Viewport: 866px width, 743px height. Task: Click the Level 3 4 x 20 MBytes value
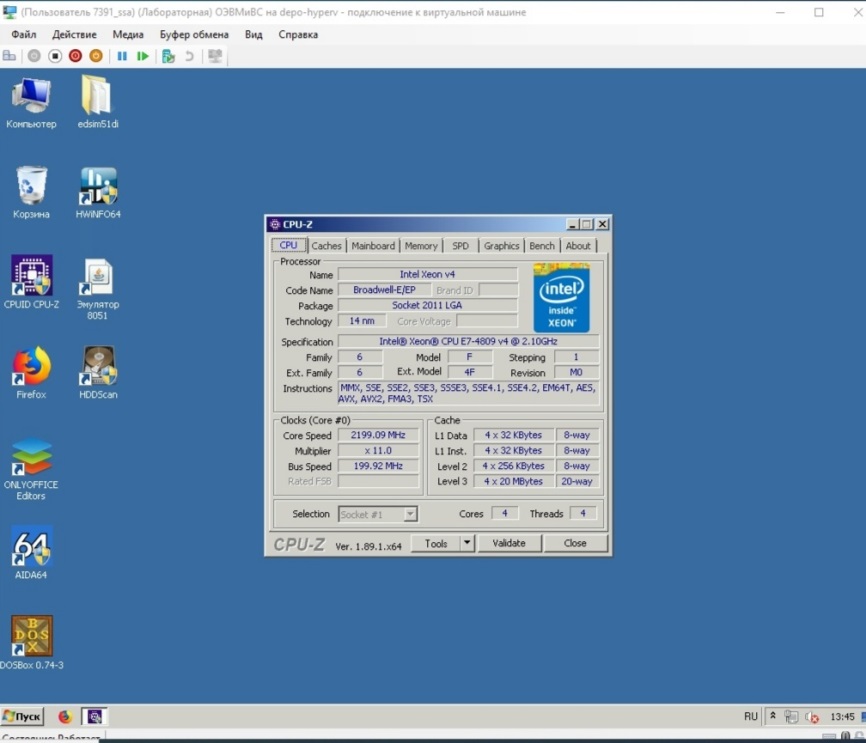click(514, 482)
